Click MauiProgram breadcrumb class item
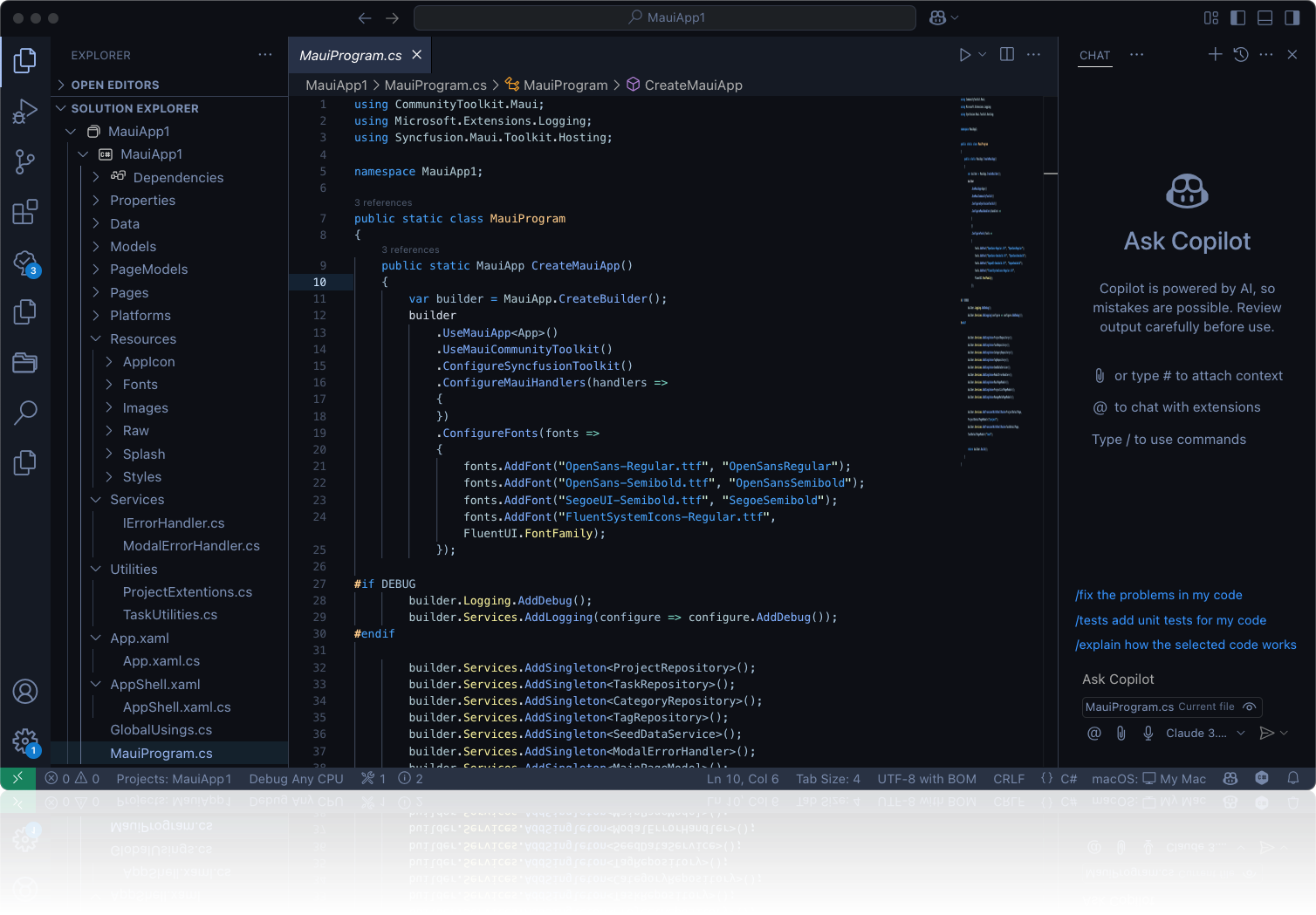 point(556,85)
